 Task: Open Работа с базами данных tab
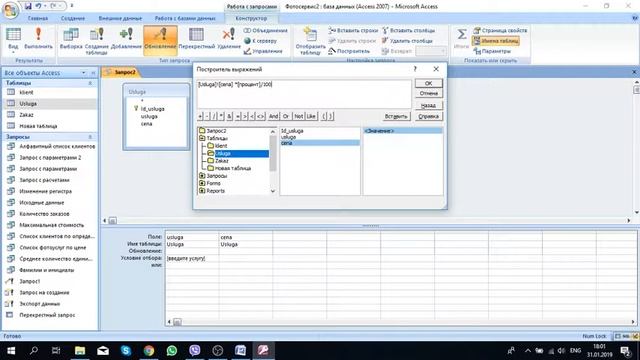point(185,18)
